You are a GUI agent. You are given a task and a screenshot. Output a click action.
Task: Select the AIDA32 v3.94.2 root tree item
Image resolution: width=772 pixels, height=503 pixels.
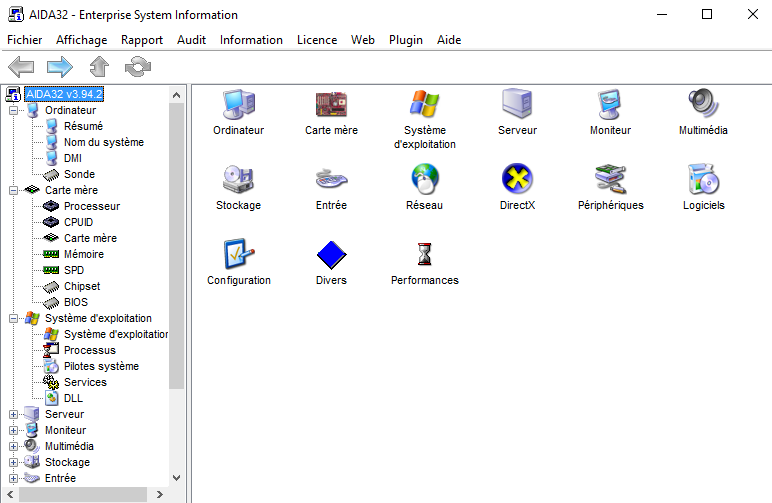[x=64, y=94]
